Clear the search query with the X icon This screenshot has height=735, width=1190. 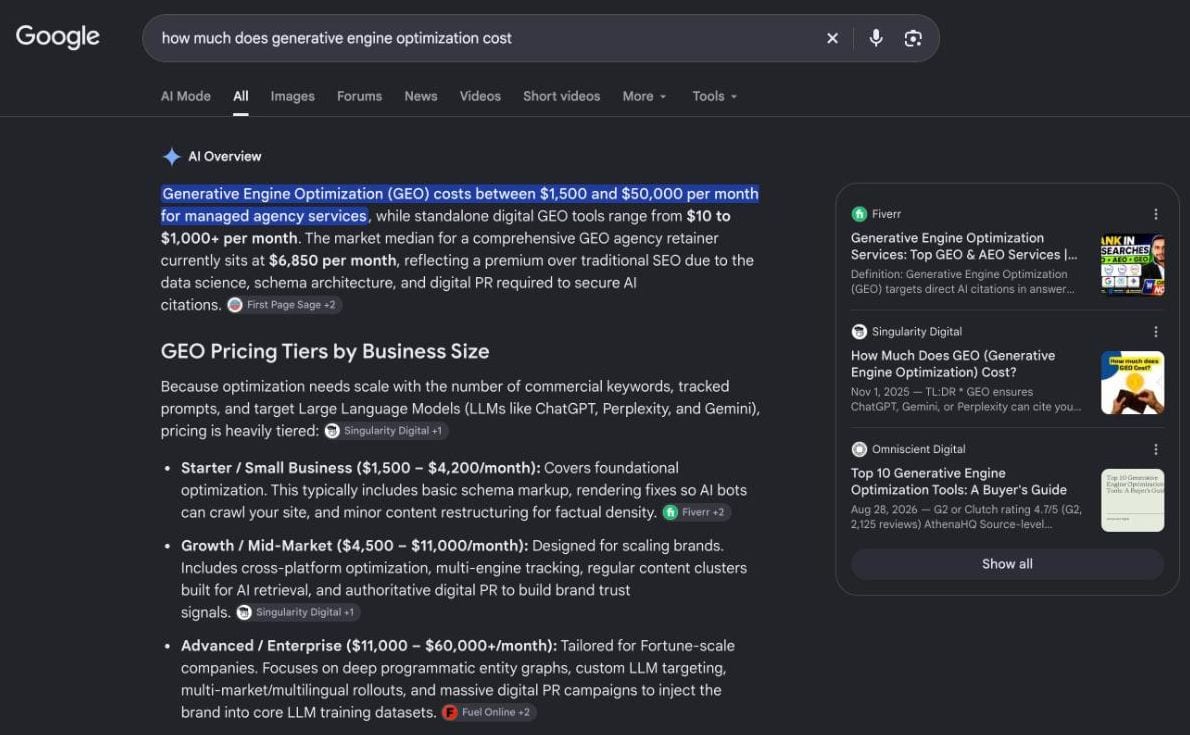833,38
